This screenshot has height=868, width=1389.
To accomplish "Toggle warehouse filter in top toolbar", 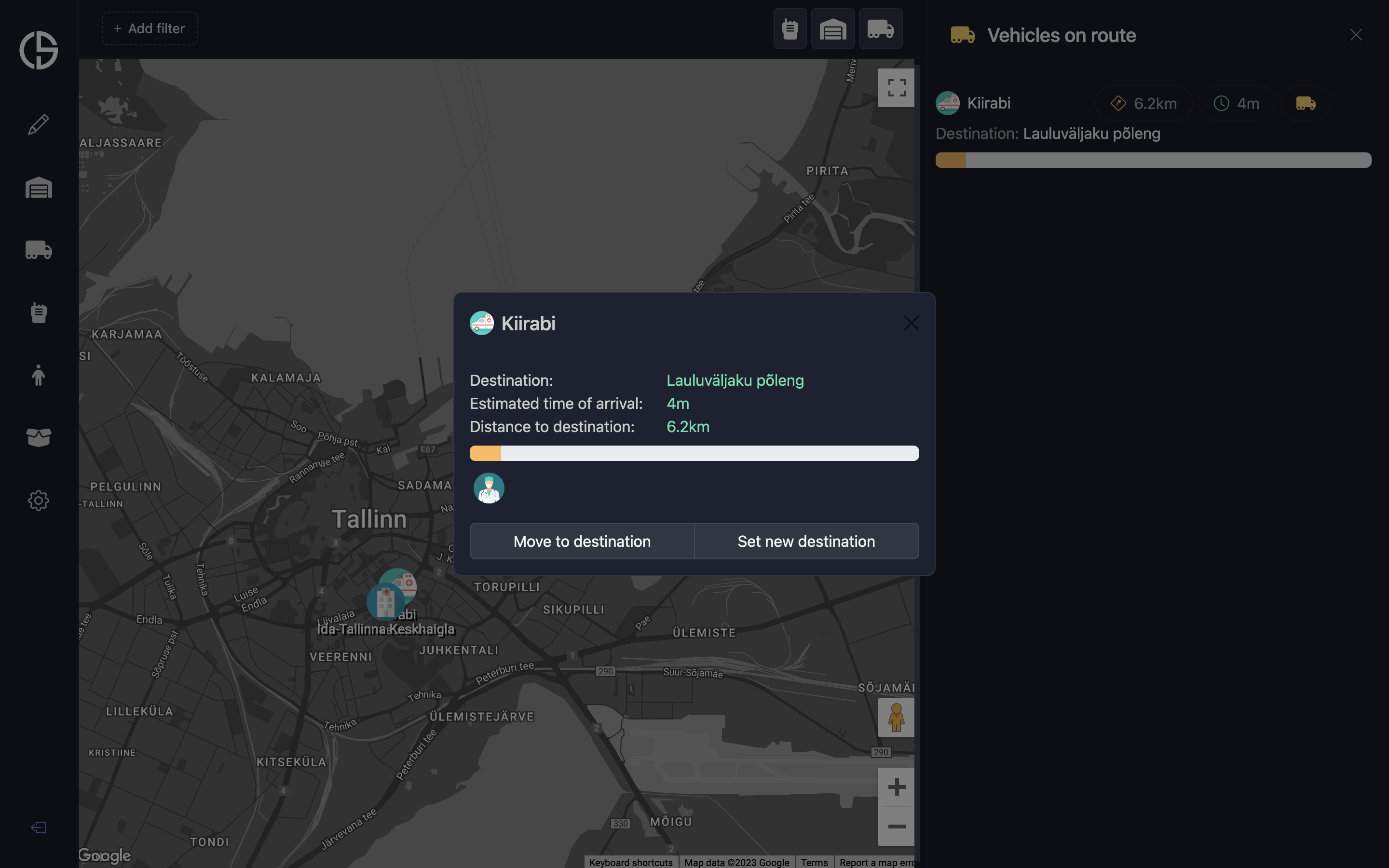I will 833,29.
